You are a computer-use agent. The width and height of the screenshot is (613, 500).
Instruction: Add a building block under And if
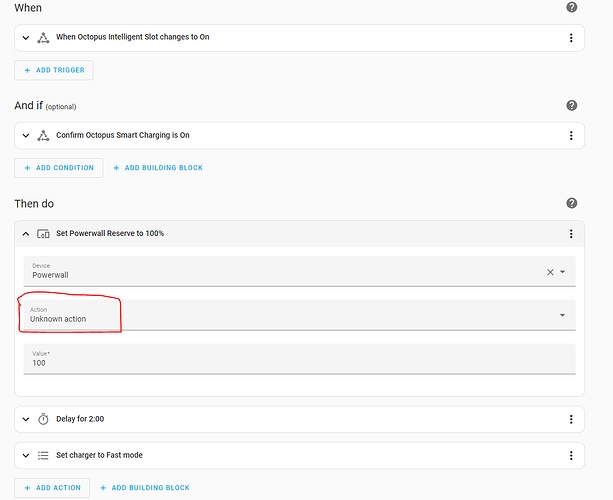[x=158, y=168]
